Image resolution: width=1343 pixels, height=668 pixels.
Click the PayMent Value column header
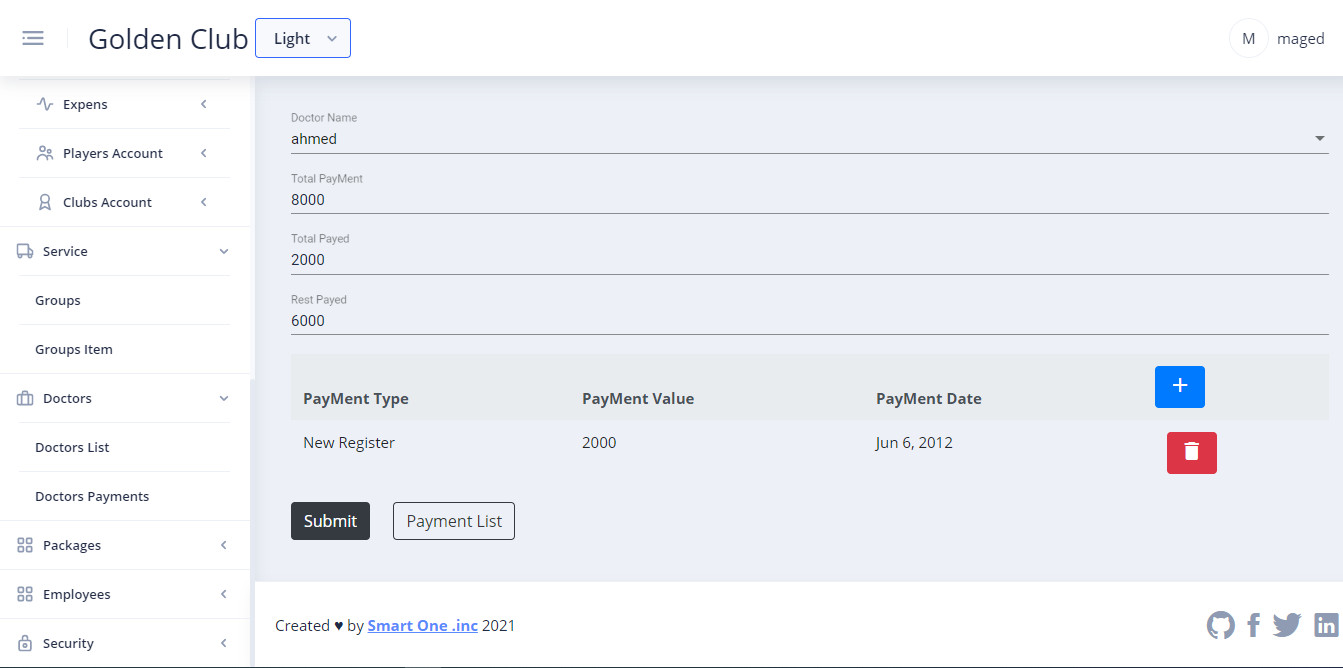(638, 398)
